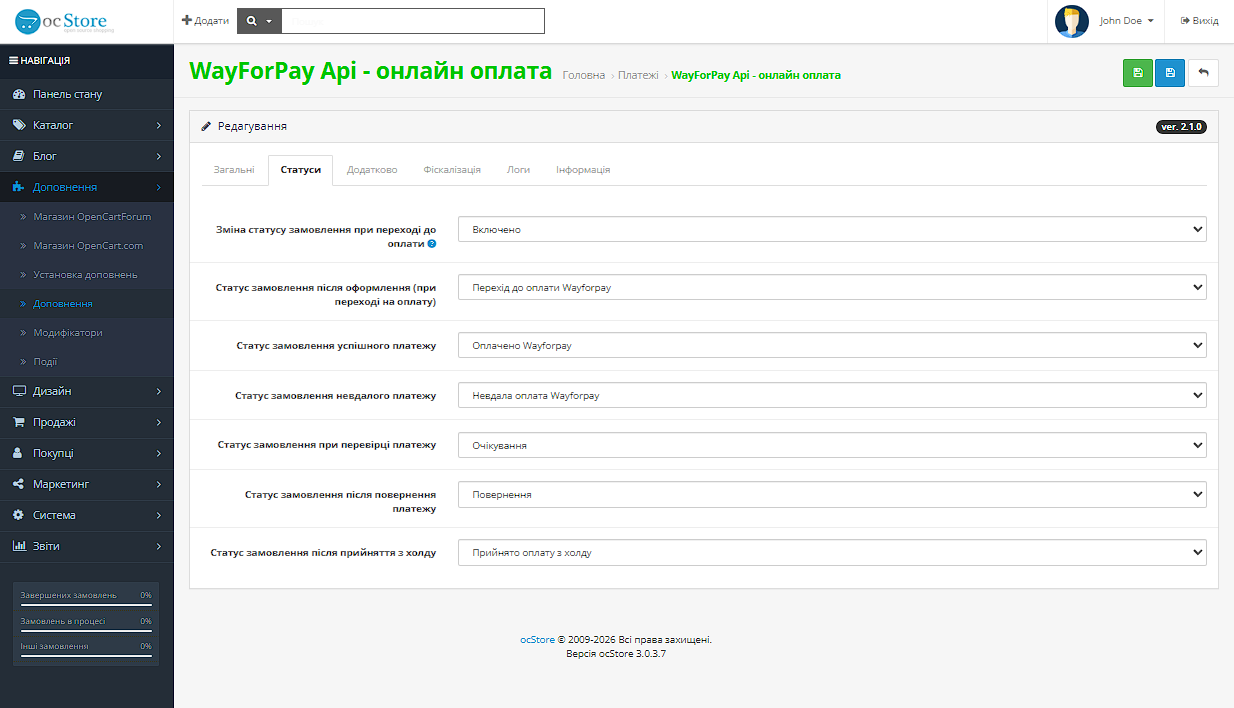Viewport: 1234px width, 708px height.
Task: Click the Головна breadcrumb link
Action: coord(584,75)
